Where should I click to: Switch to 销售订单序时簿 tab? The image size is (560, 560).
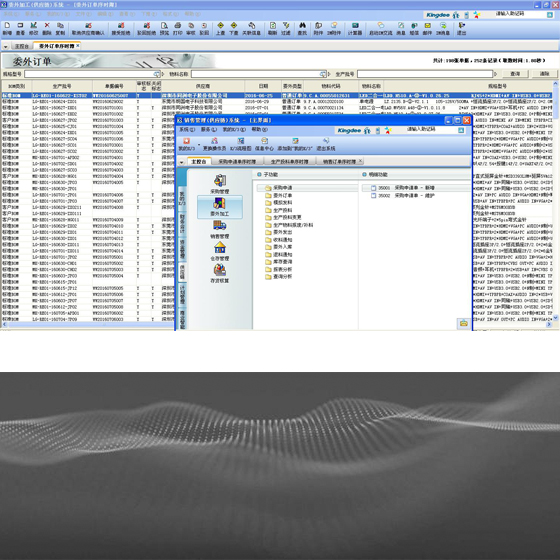click(x=339, y=161)
